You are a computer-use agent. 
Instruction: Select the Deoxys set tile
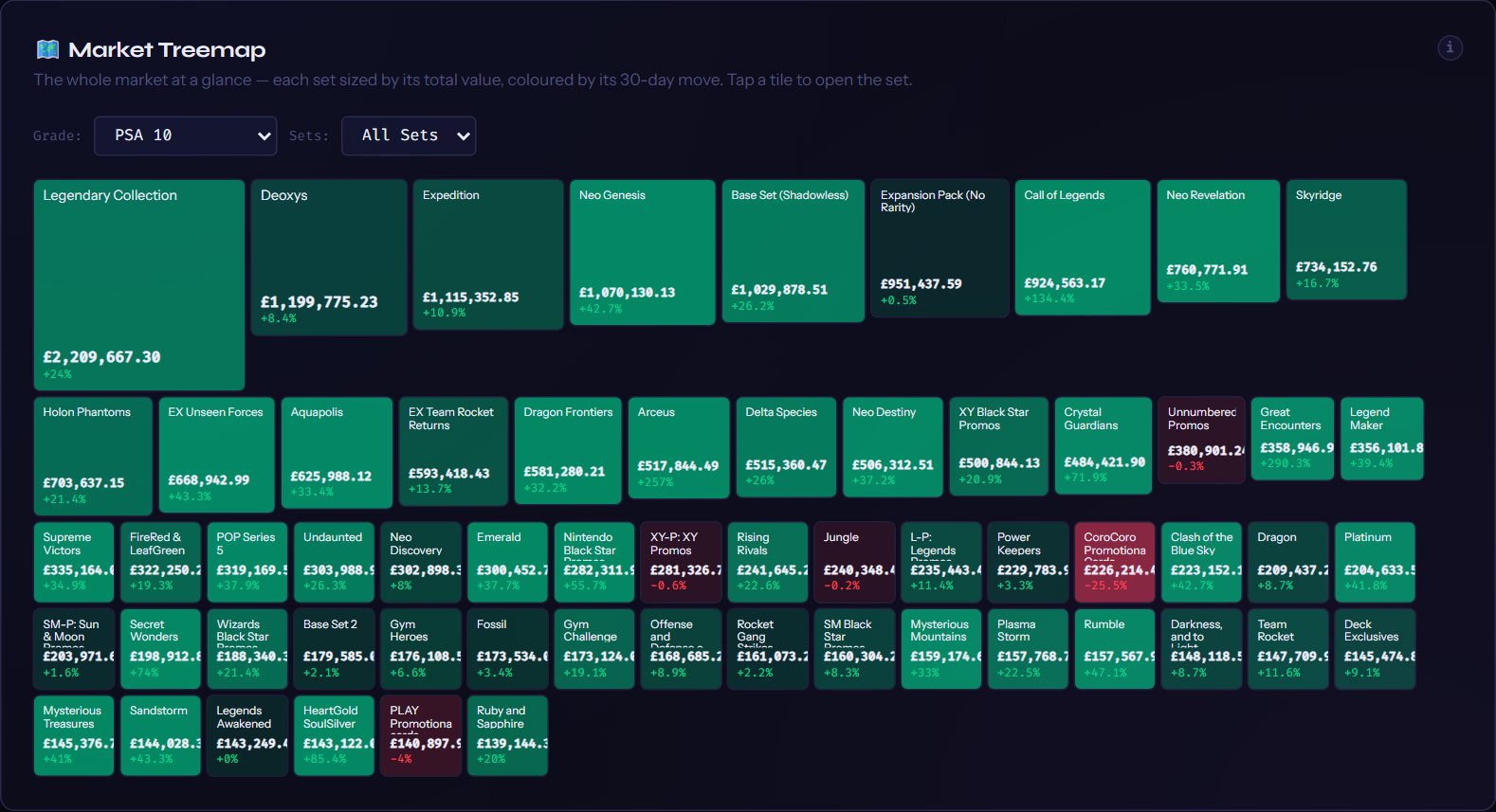[329, 258]
